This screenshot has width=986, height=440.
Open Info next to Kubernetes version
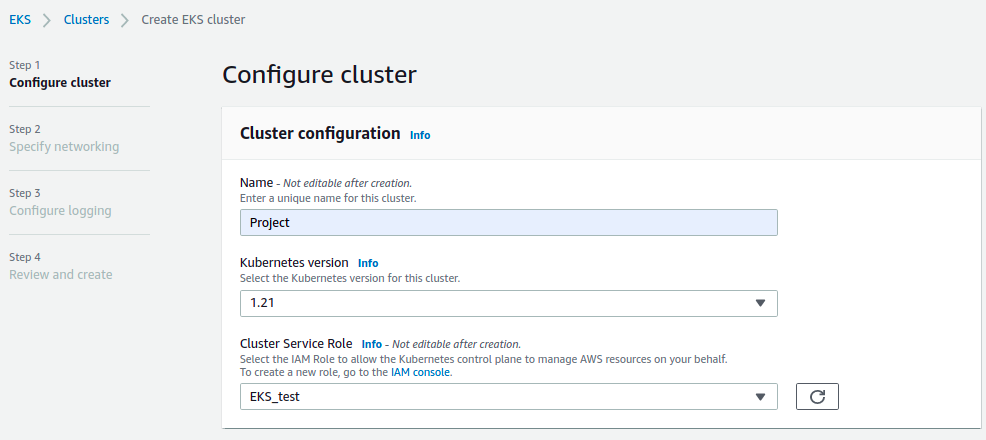(x=368, y=263)
